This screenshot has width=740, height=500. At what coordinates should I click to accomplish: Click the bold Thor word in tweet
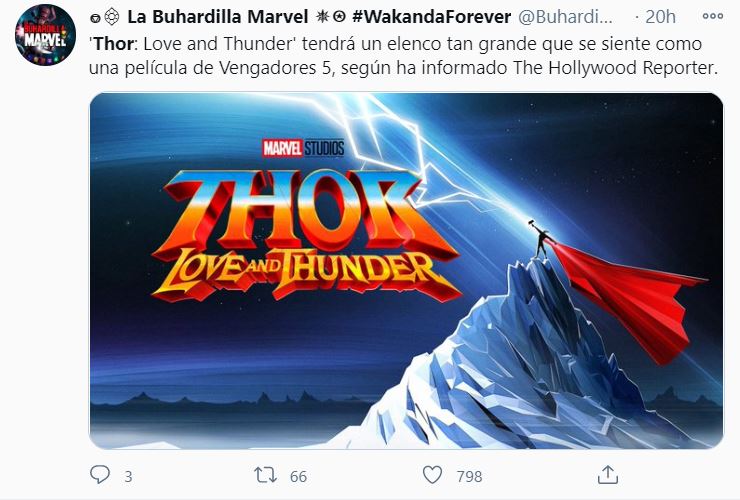[x=114, y=44]
